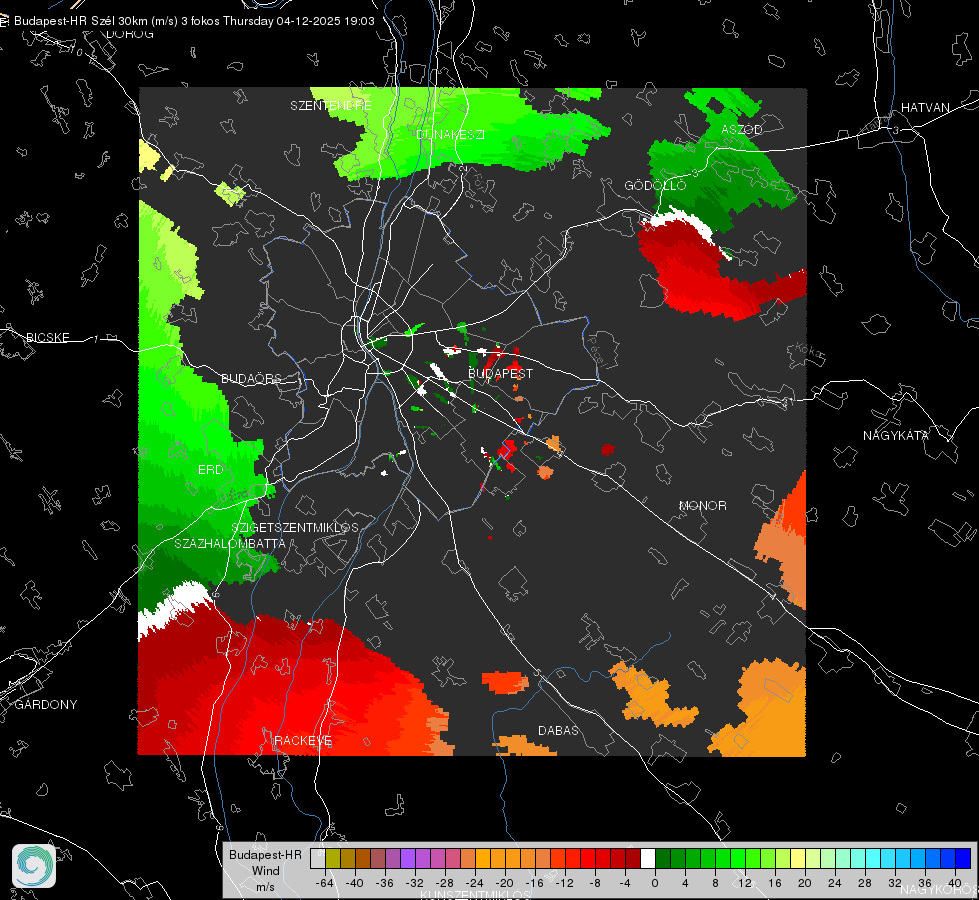Viewport: 979px width, 900px height.
Task: Click the SZIGETSZENTMIKLÓS label
Action: tap(295, 527)
